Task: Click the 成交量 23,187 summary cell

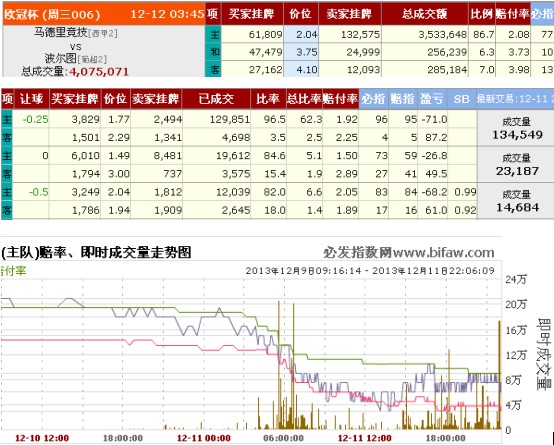Action: pyautogui.click(x=517, y=165)
